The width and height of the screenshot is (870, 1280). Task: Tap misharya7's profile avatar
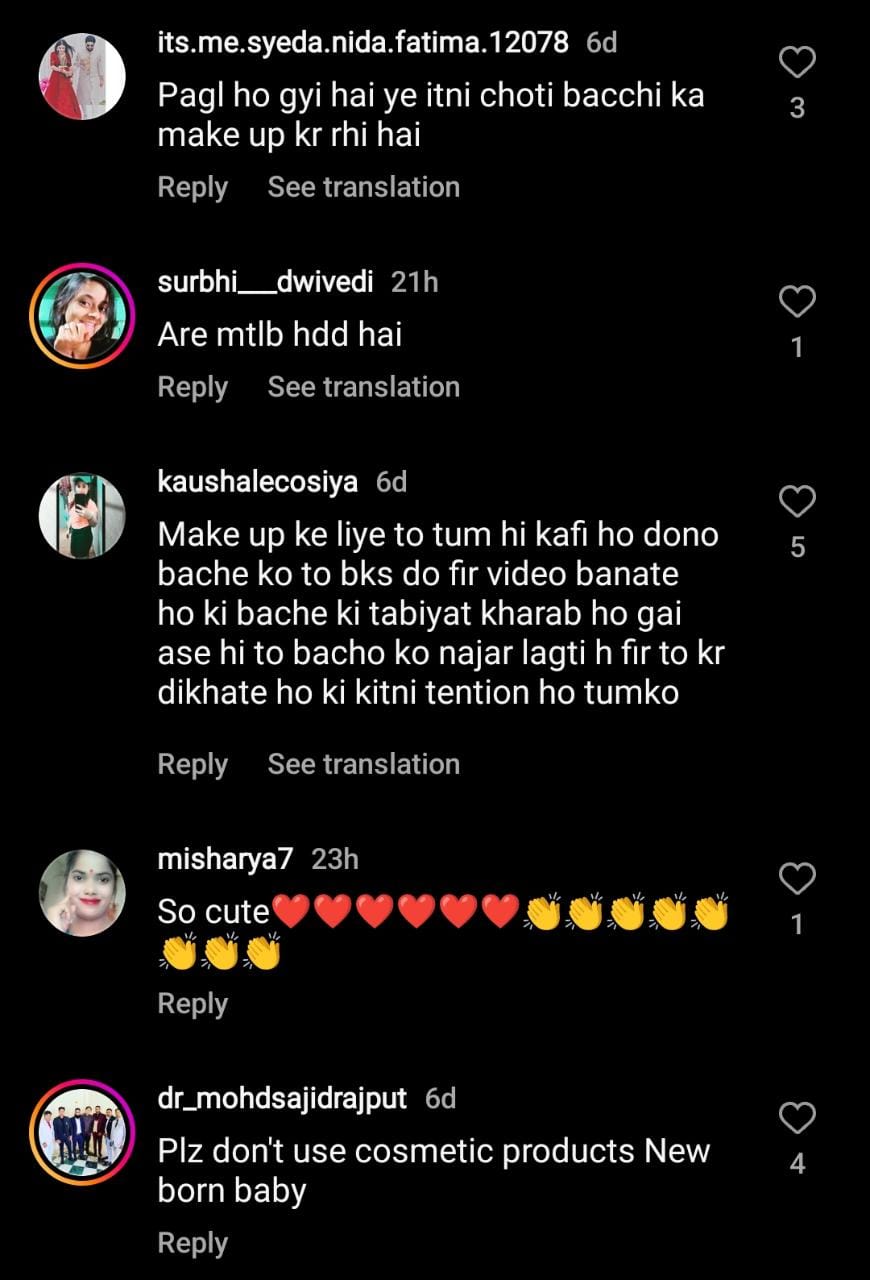click(82, 893)
